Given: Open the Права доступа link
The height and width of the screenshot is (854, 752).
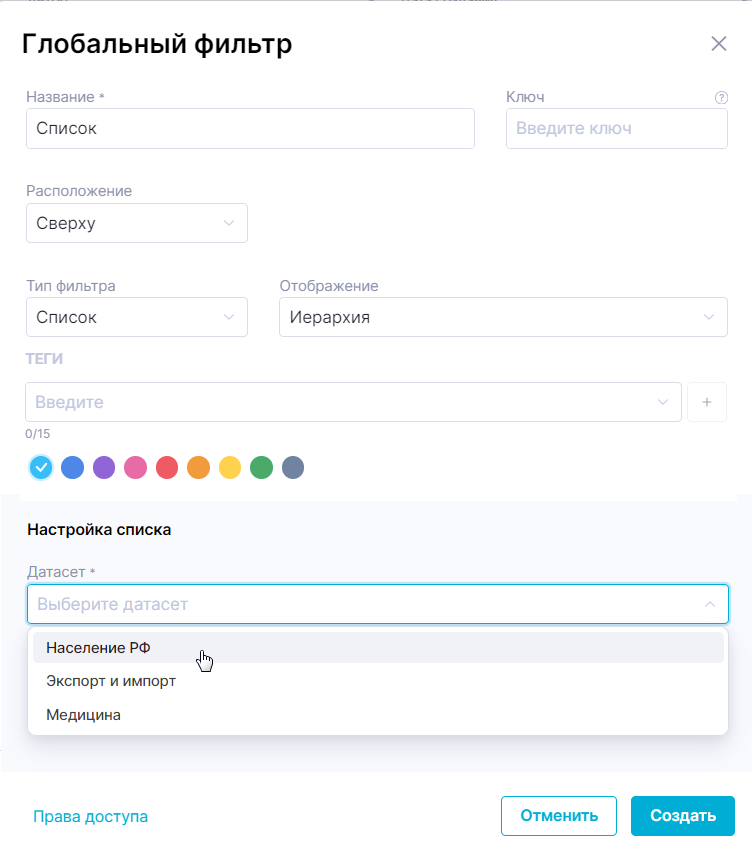Looking at the screenshot, I should [x=91, y=817].
